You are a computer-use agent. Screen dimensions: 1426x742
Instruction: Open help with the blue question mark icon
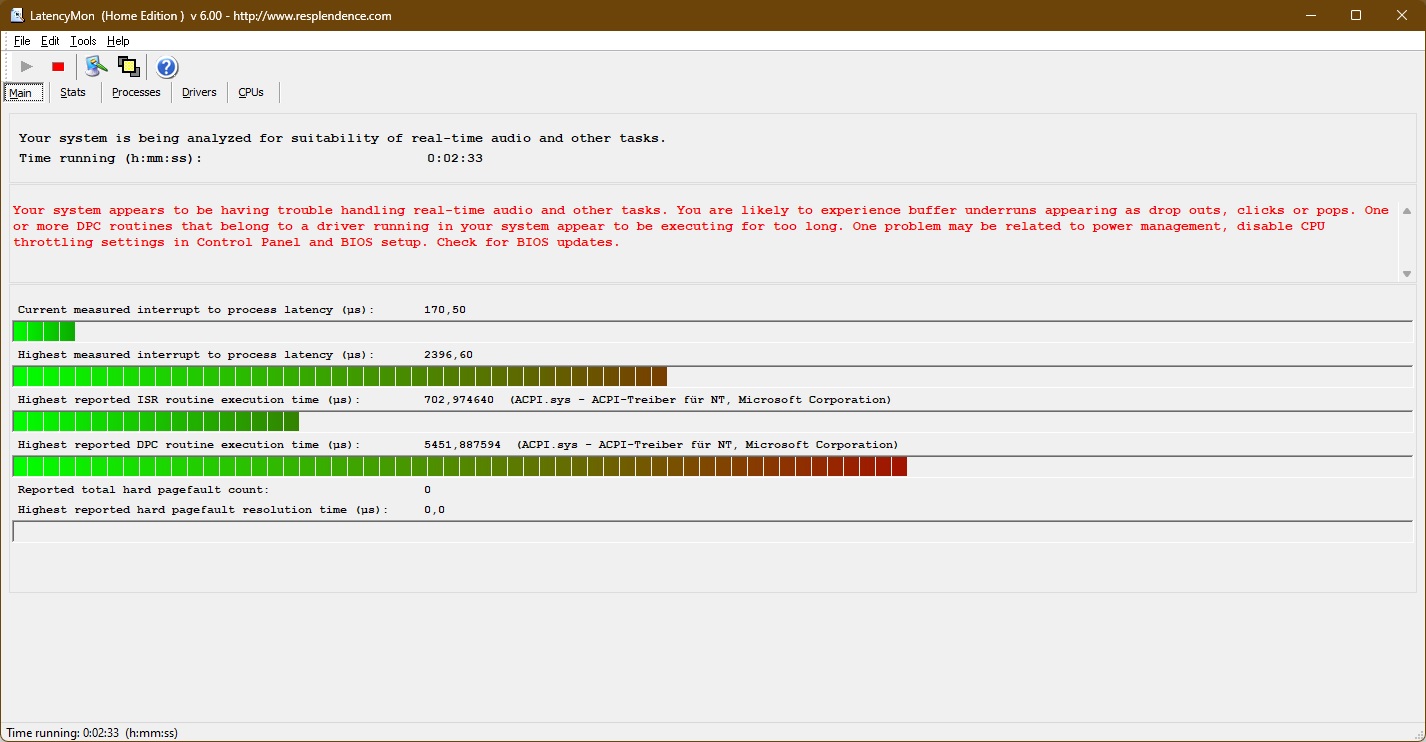(167, 67)
